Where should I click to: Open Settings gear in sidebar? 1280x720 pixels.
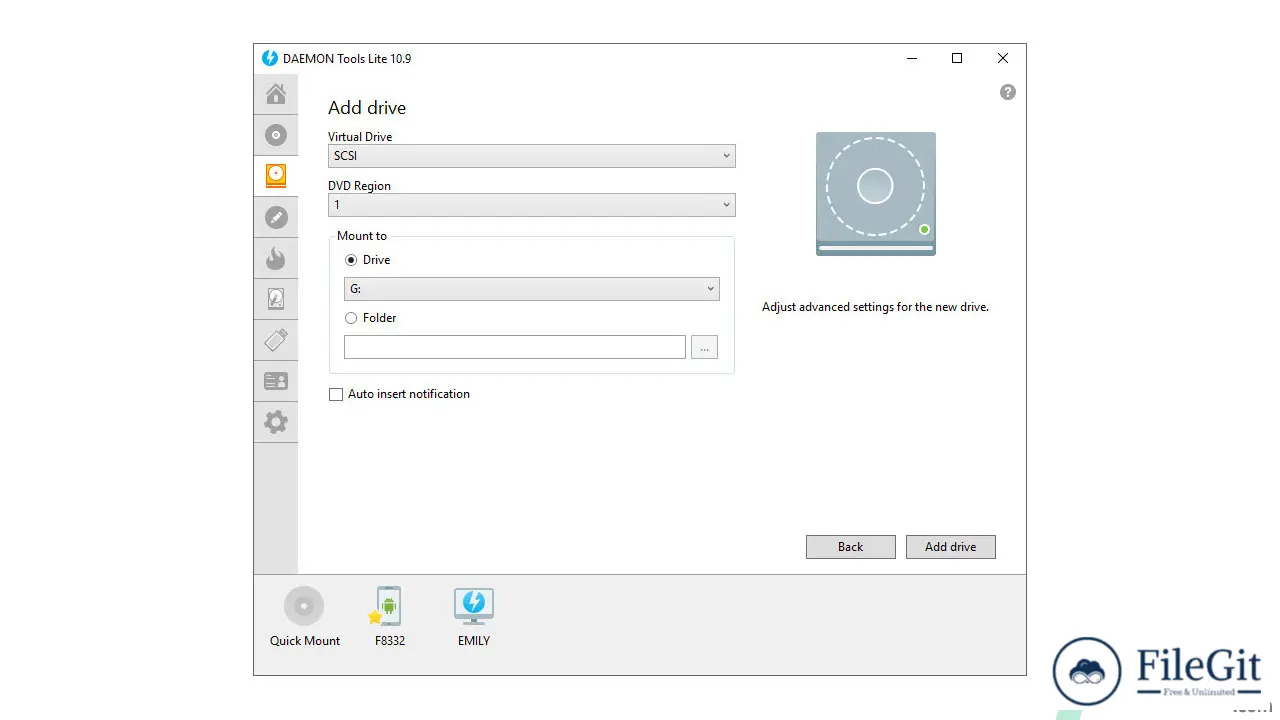276,422
